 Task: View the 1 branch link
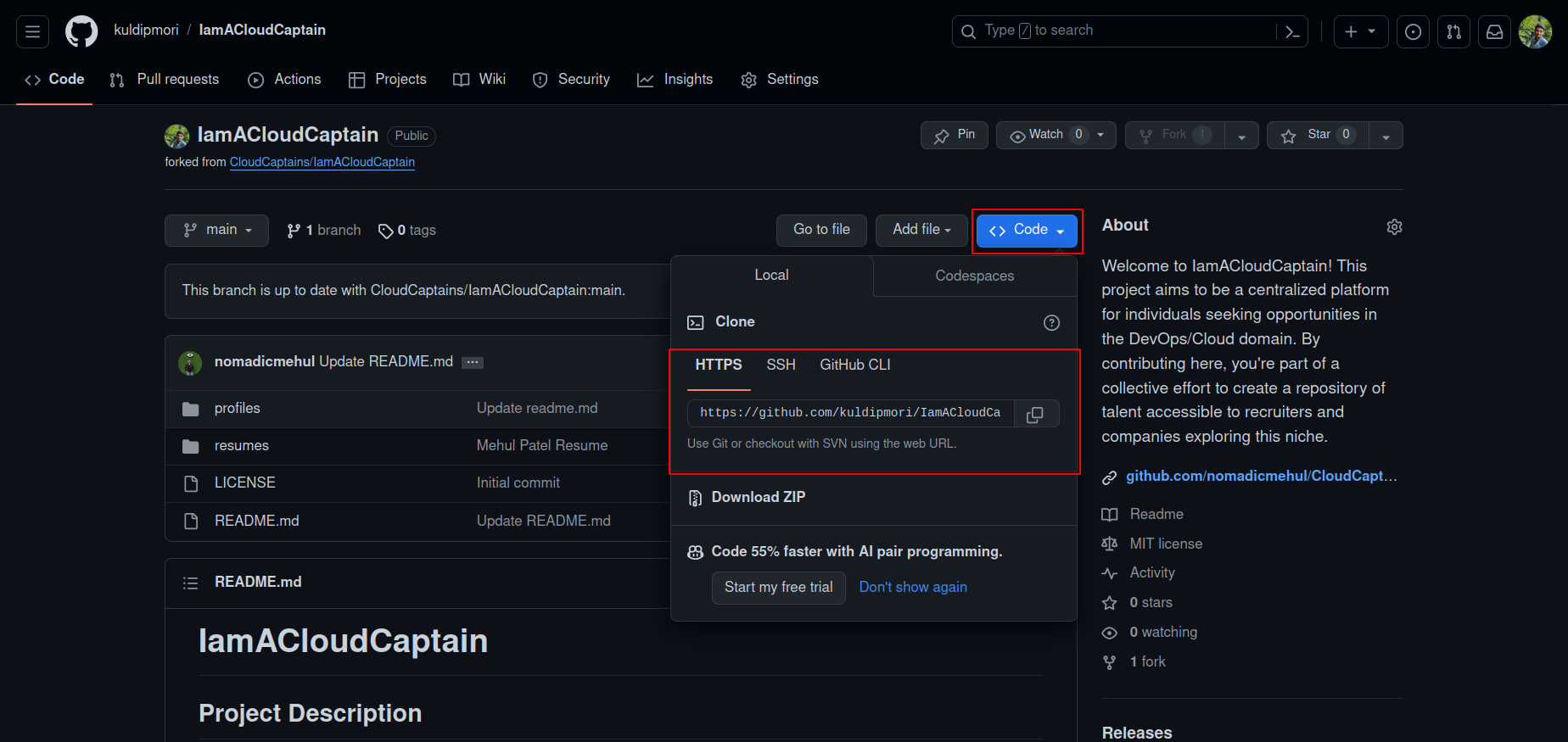coord(323,231)
